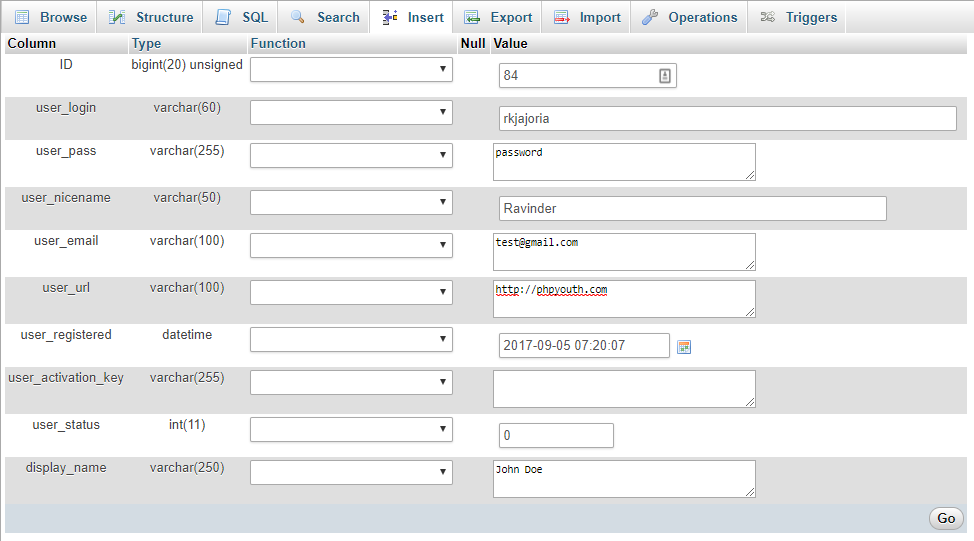This screenshot has width=974, height=541.
Task: Click the Search magnifier icon
Action: [x=298, y=17]
